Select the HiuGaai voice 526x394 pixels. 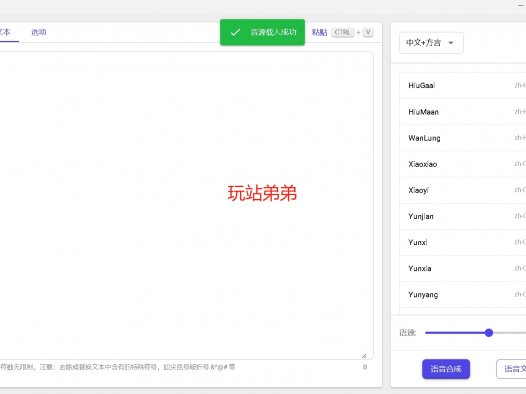[x=463, y=86]
